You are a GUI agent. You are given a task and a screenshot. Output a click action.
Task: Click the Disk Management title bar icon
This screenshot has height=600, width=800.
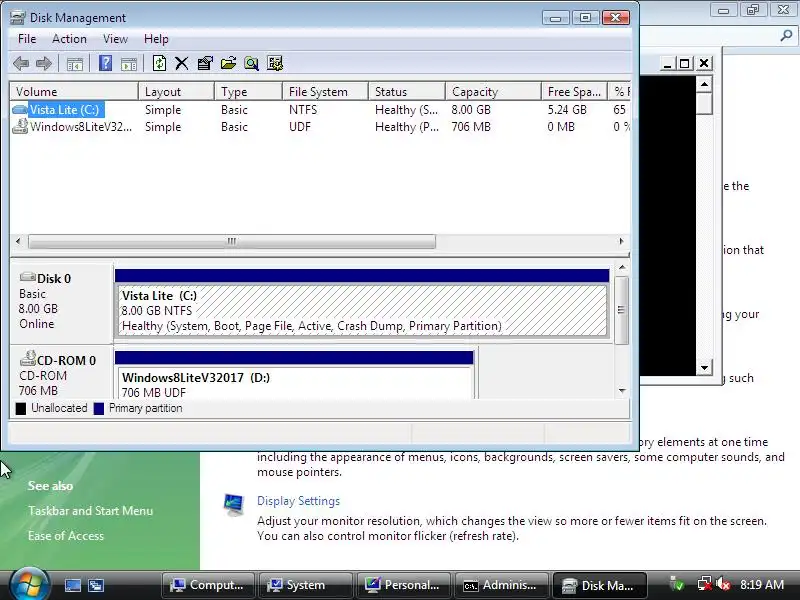click(x=17, y=18)
